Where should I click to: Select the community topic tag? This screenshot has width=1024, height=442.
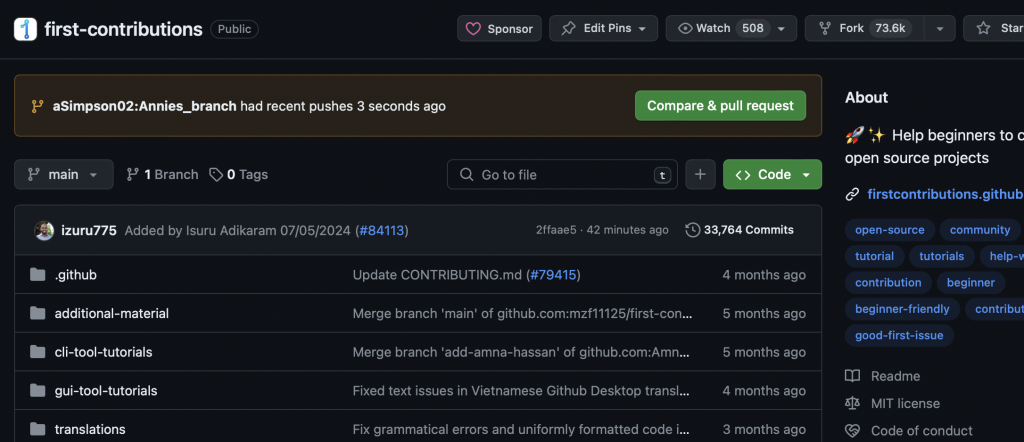980,230
